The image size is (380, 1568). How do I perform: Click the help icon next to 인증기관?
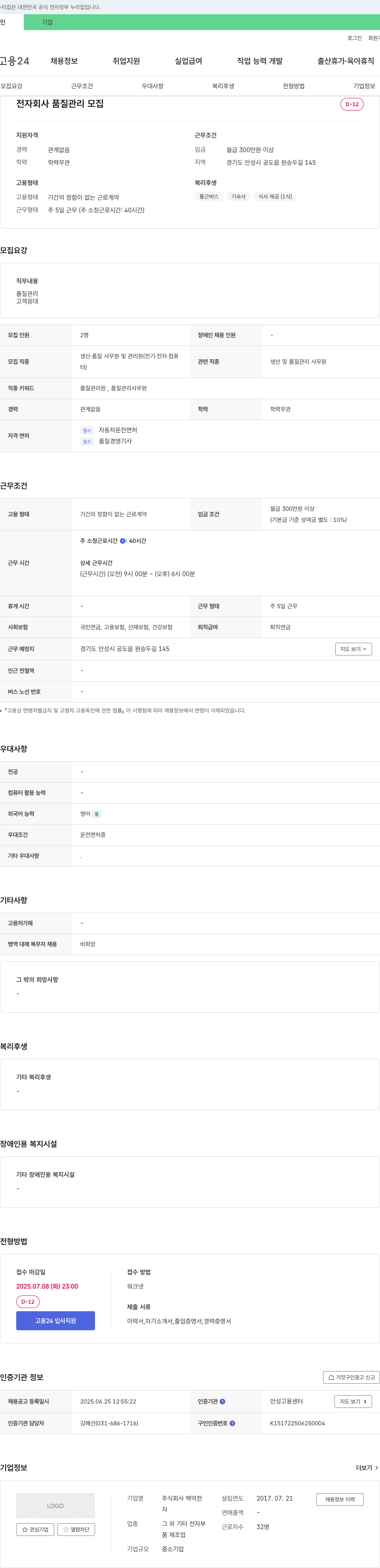point(222,1401)
